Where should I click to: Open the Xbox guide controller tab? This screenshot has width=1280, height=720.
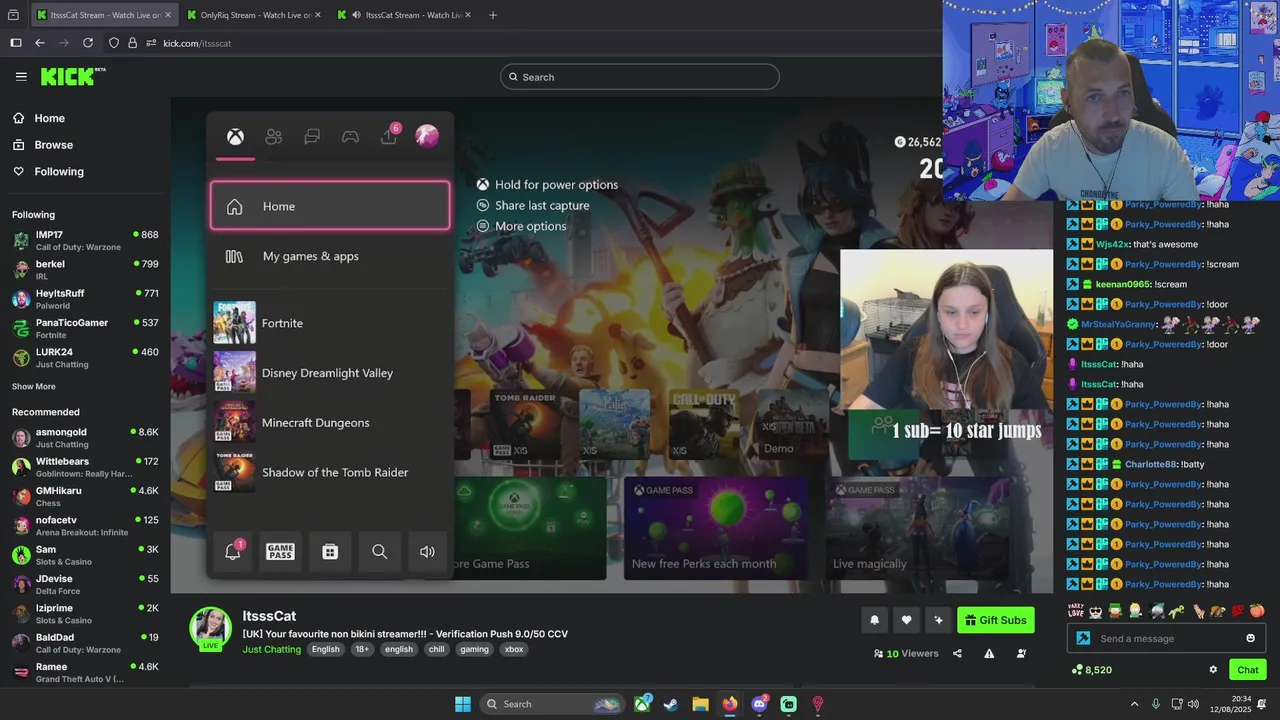coord(350,137)
